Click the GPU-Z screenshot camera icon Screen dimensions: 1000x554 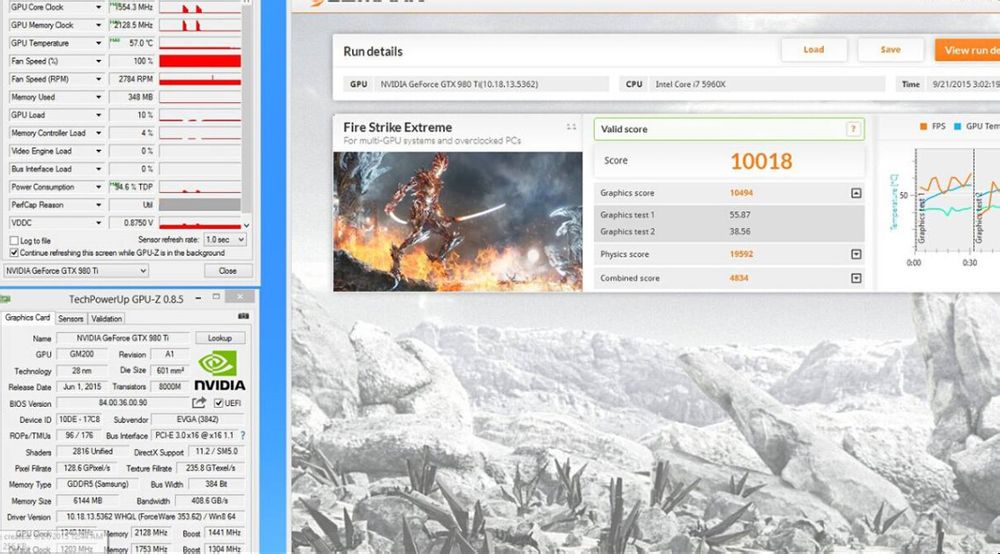pos(243,316)
